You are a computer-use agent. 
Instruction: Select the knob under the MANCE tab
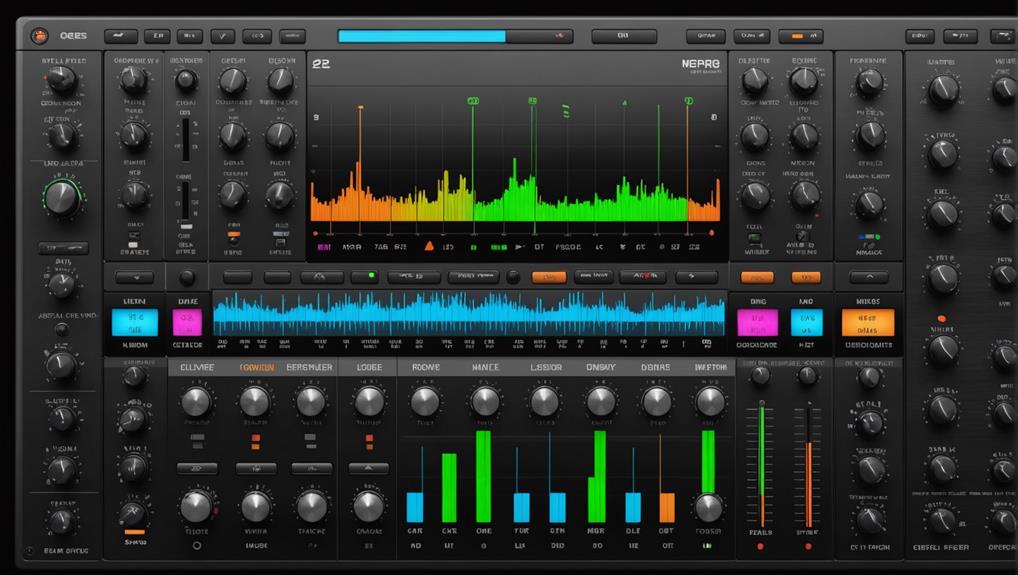[484, 402]
